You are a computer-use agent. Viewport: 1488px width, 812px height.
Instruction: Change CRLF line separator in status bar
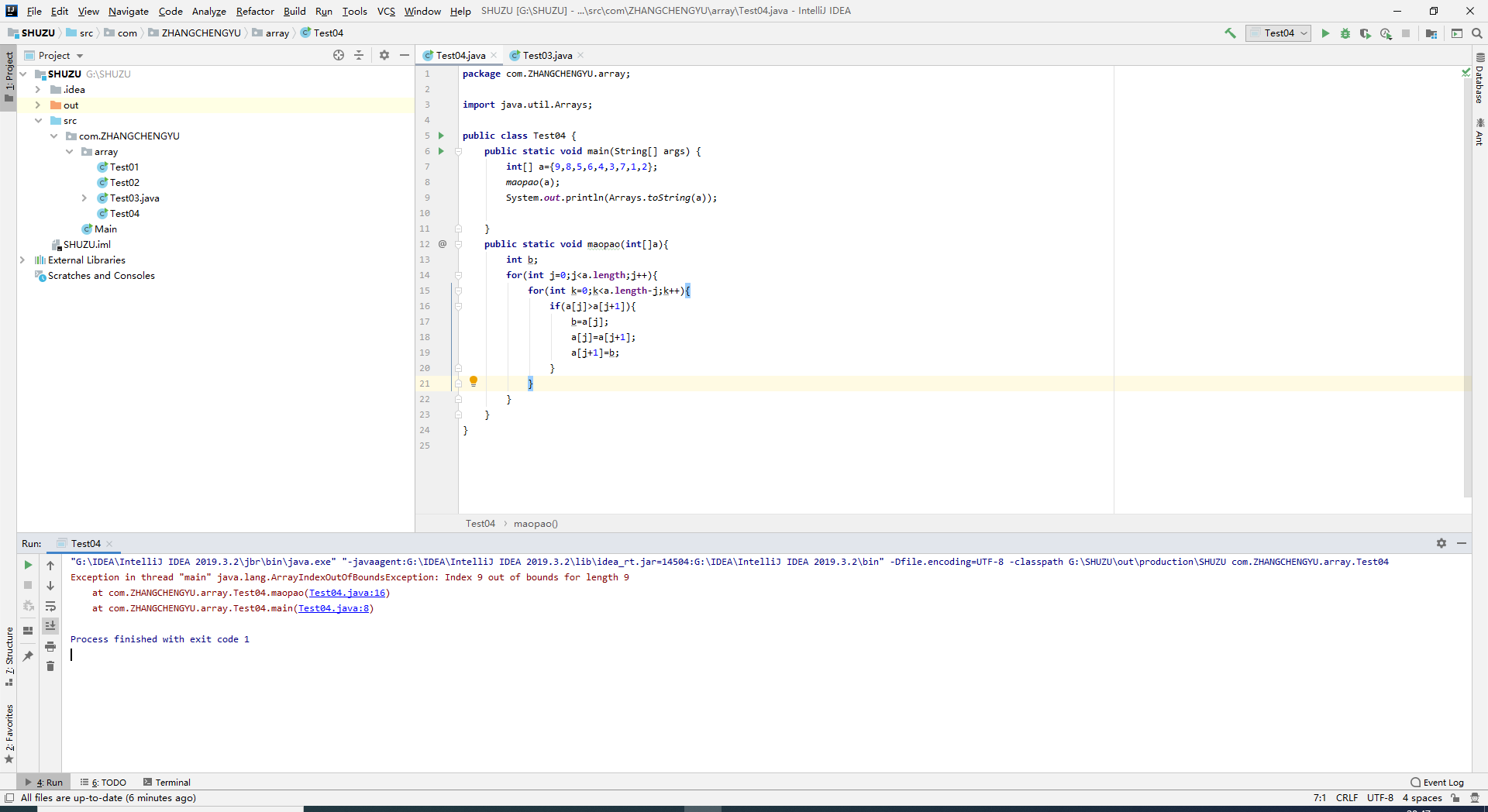point(1347,797)
